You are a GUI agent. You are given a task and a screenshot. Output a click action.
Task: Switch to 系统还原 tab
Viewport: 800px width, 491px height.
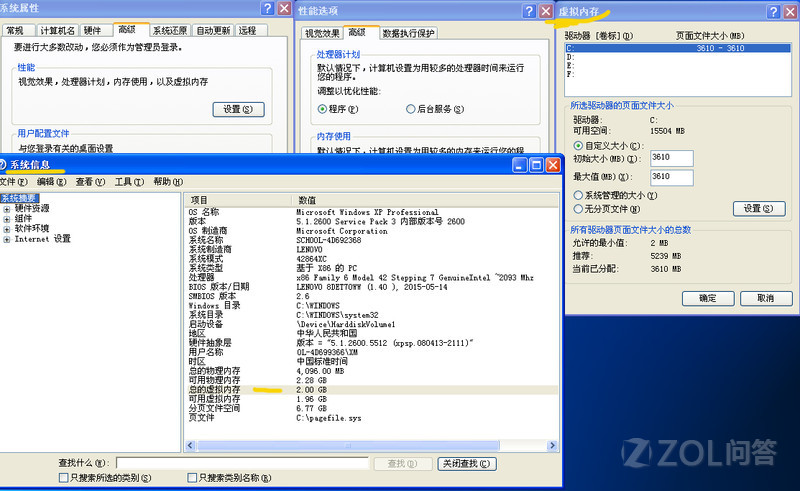coord(170,31)
